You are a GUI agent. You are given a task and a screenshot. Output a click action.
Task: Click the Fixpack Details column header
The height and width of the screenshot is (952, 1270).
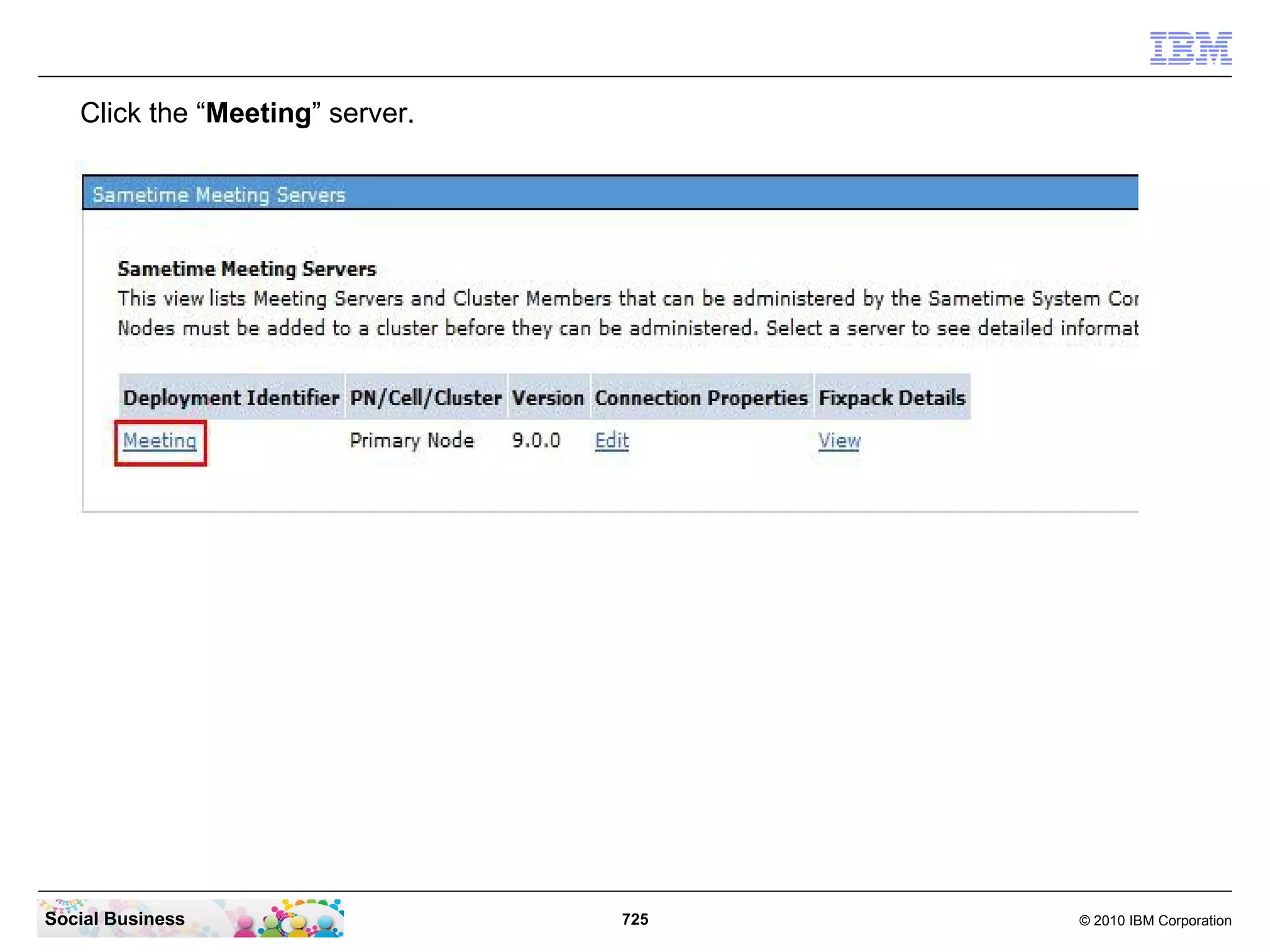(892, 397)
